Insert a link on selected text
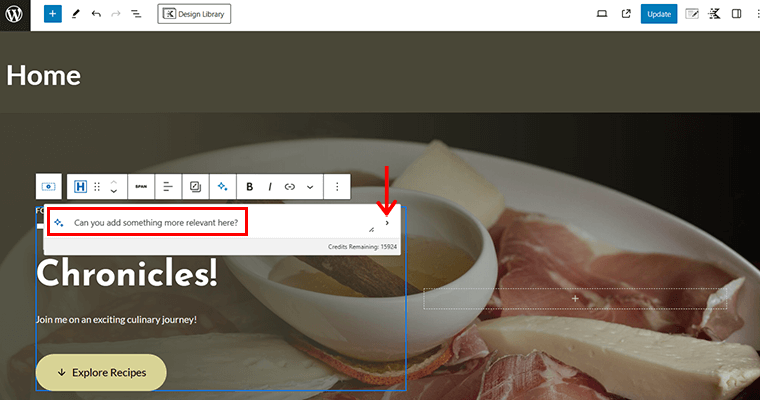 coord(289,187)
